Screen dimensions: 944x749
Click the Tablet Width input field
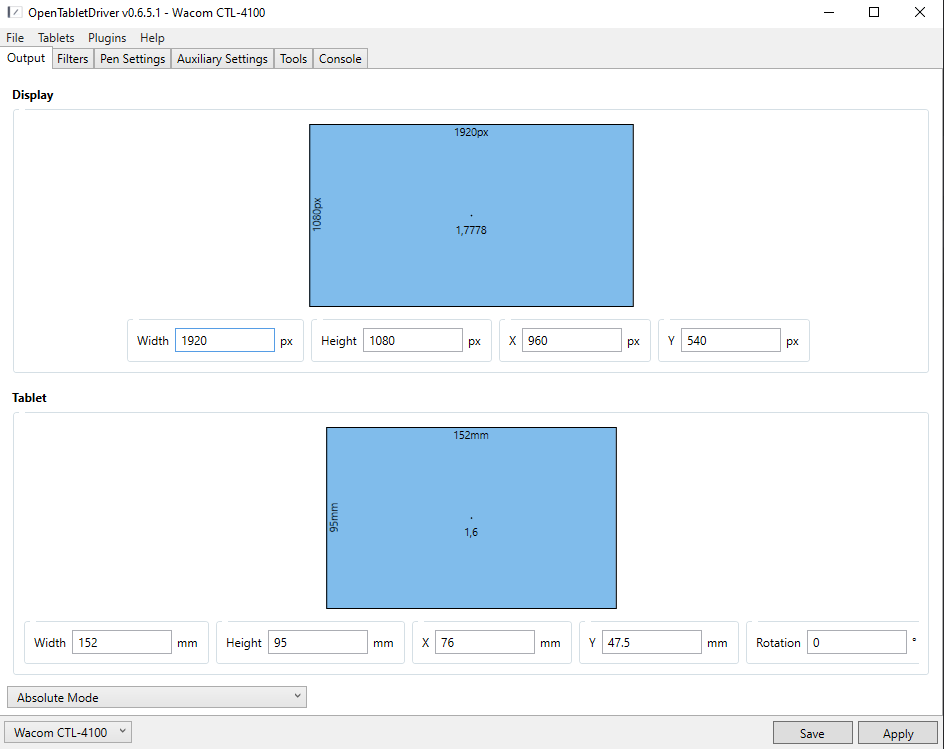click(x=122, y=642)
